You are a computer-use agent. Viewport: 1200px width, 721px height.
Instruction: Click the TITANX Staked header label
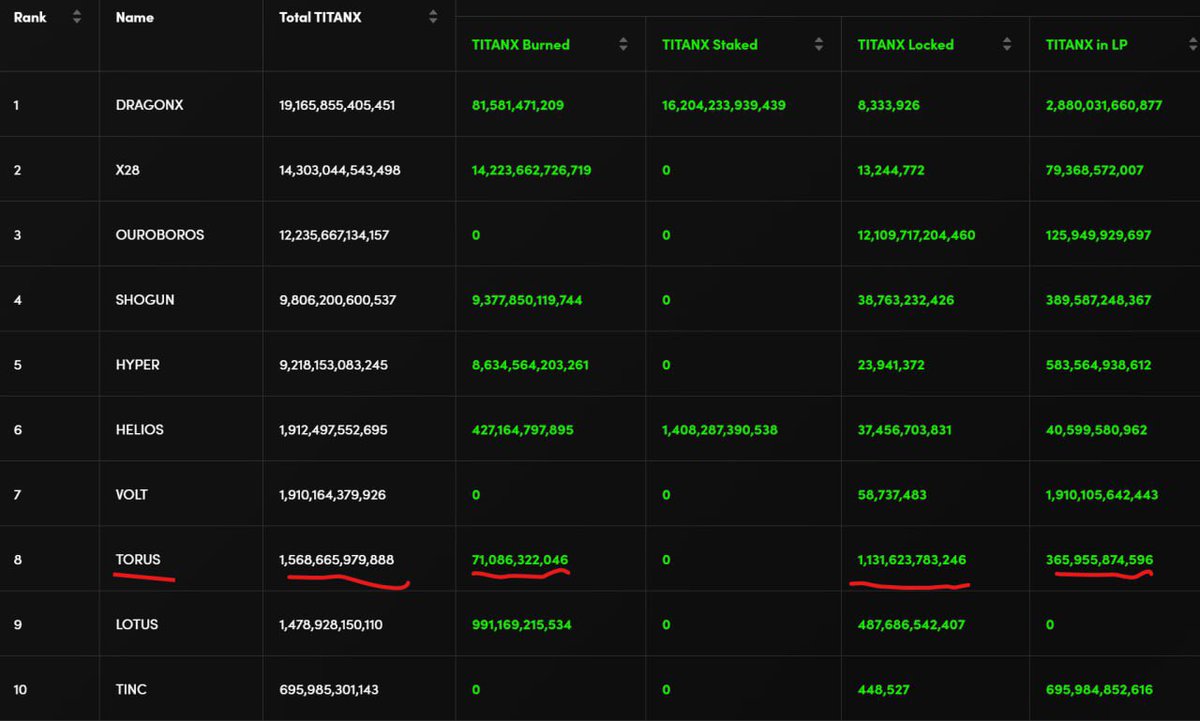(710, 44)
